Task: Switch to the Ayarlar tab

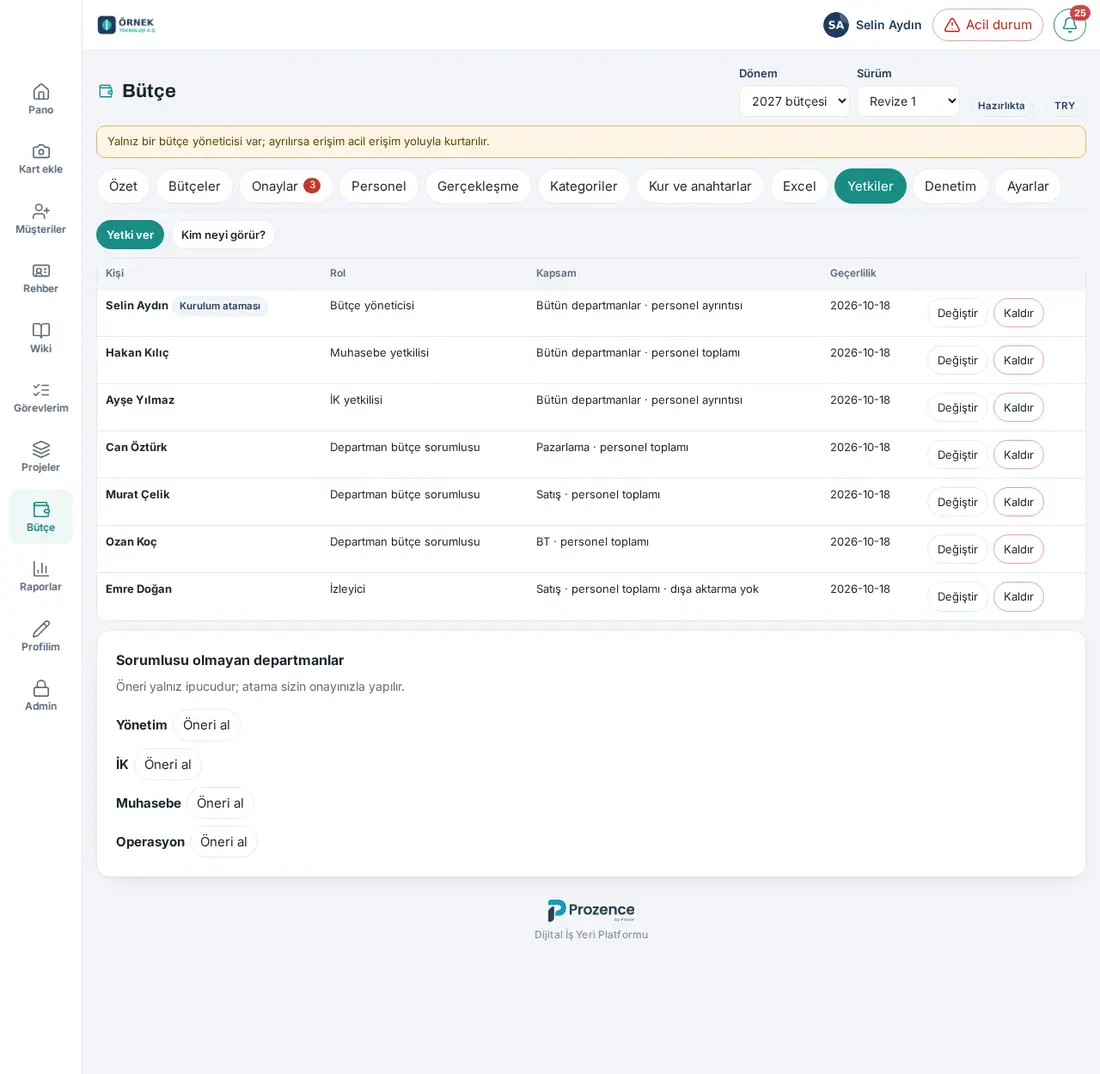Action: click(1028, 187)
